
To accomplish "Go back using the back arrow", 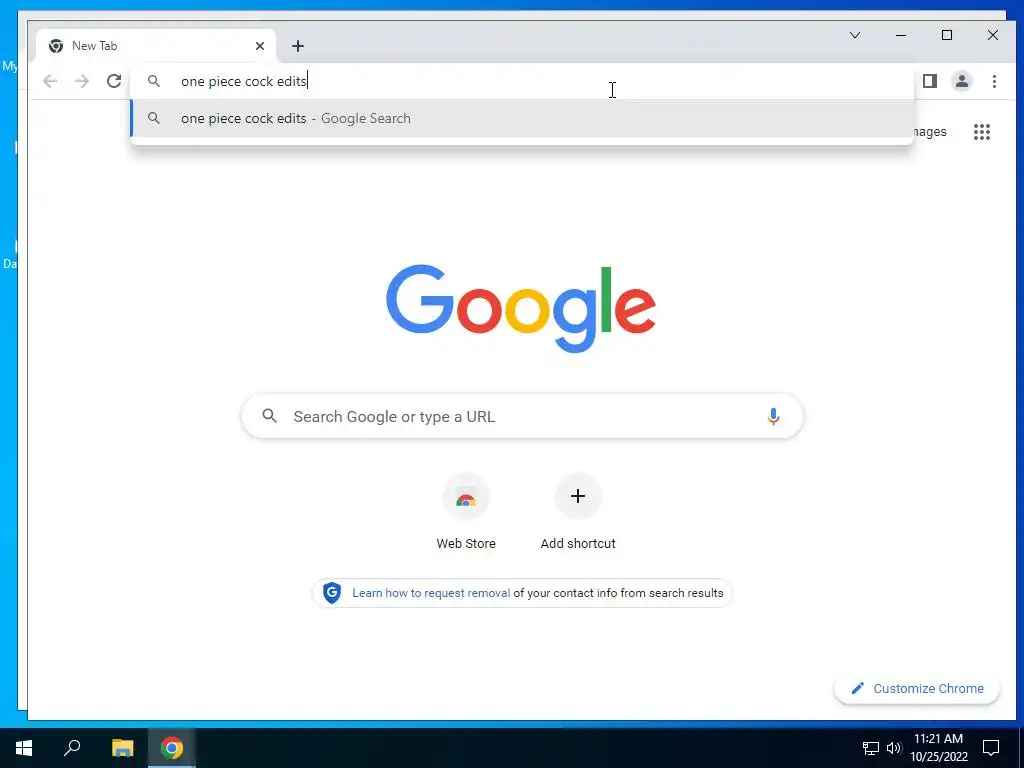I will coord(50,81).
